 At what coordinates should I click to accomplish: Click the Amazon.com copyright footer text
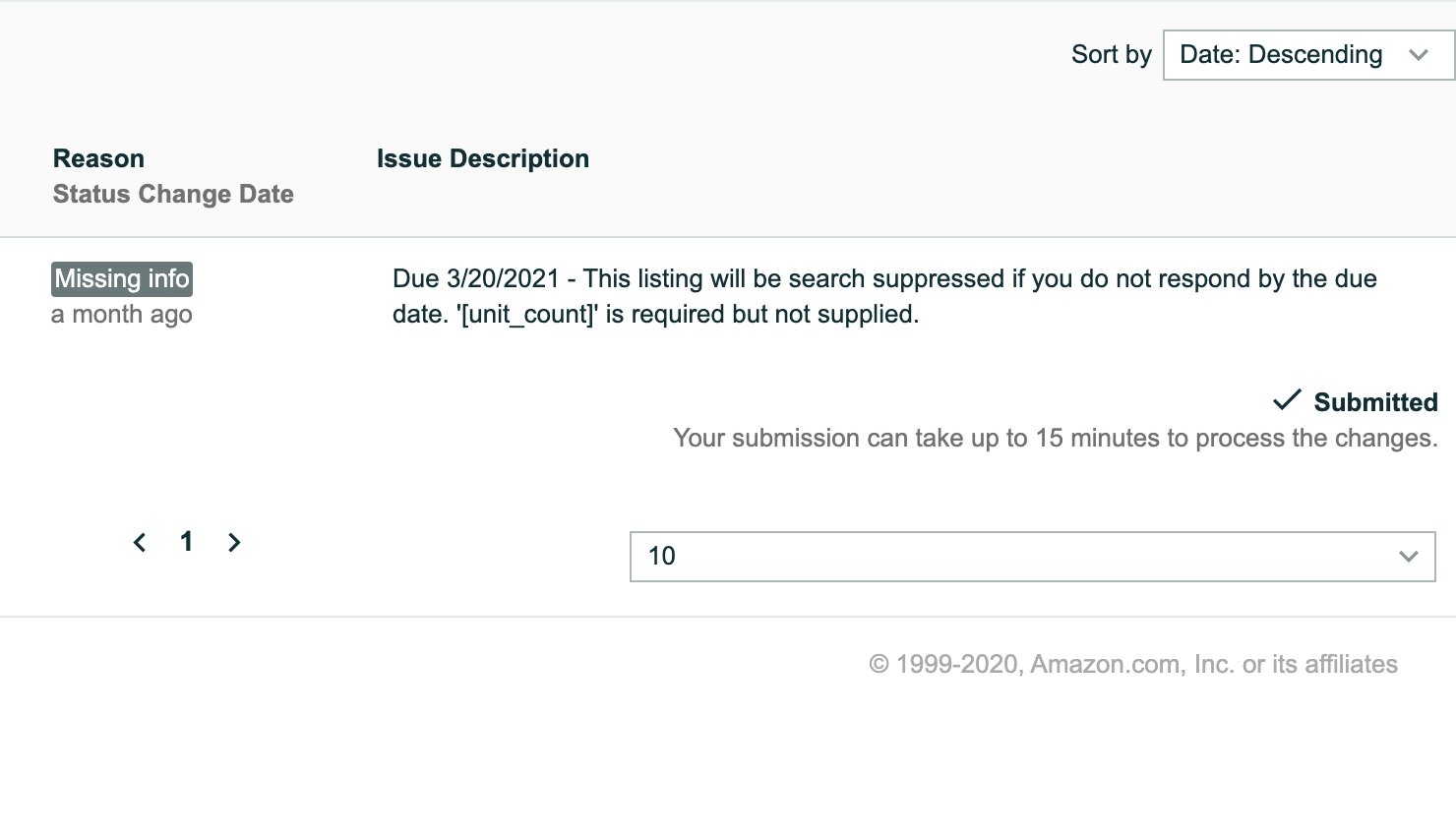[1132, 664]
